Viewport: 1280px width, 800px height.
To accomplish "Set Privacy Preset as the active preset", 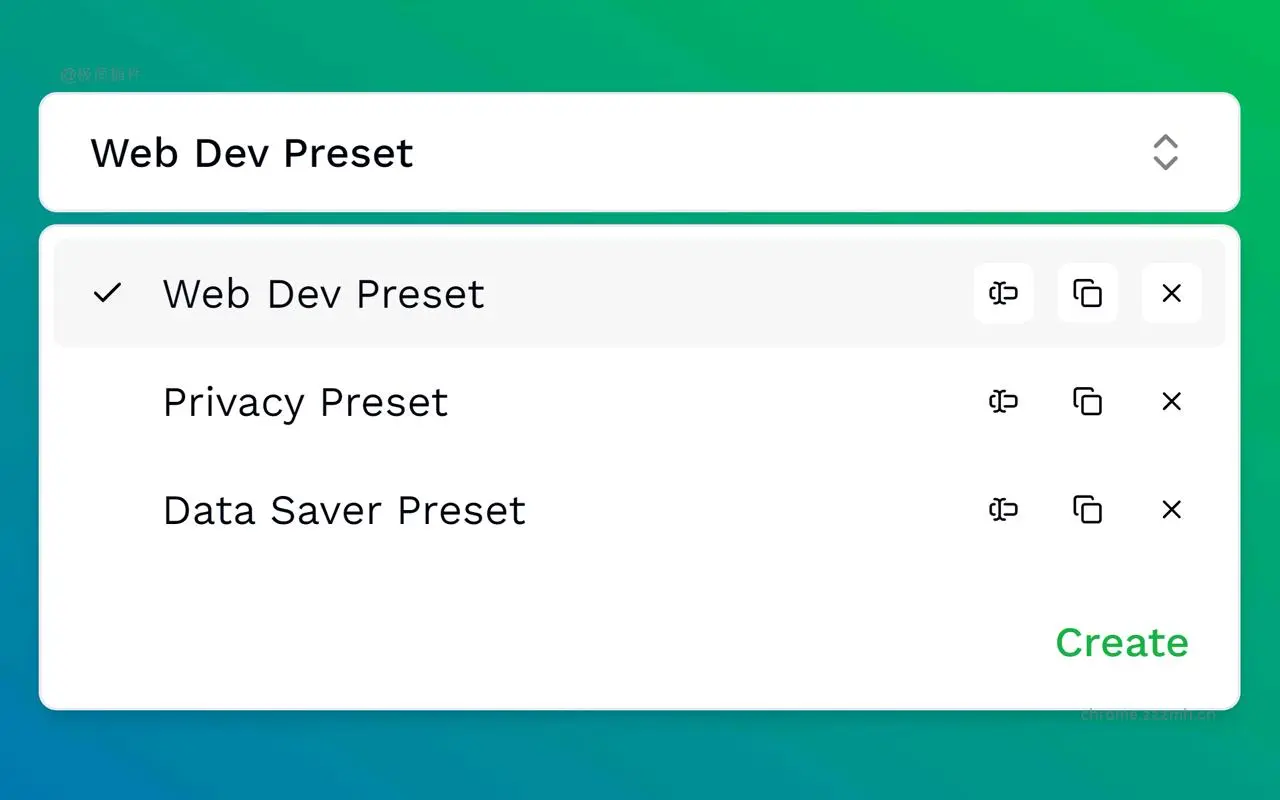I will 305,402.
